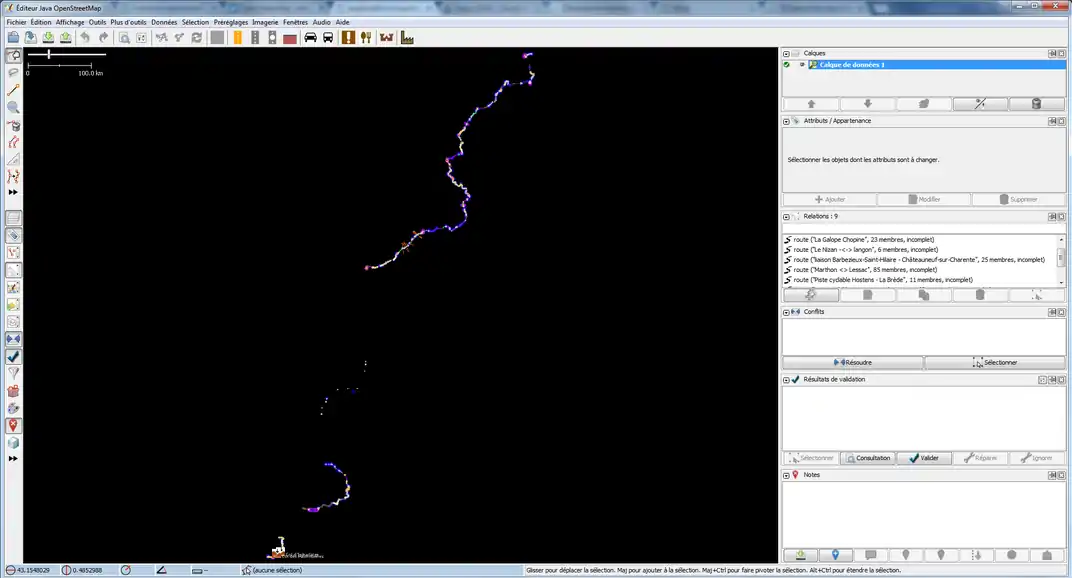This screenshot has height=578, width=1072.
Task: Click the Résoudre button in Conflits
Action: click(x=852, y=362)
